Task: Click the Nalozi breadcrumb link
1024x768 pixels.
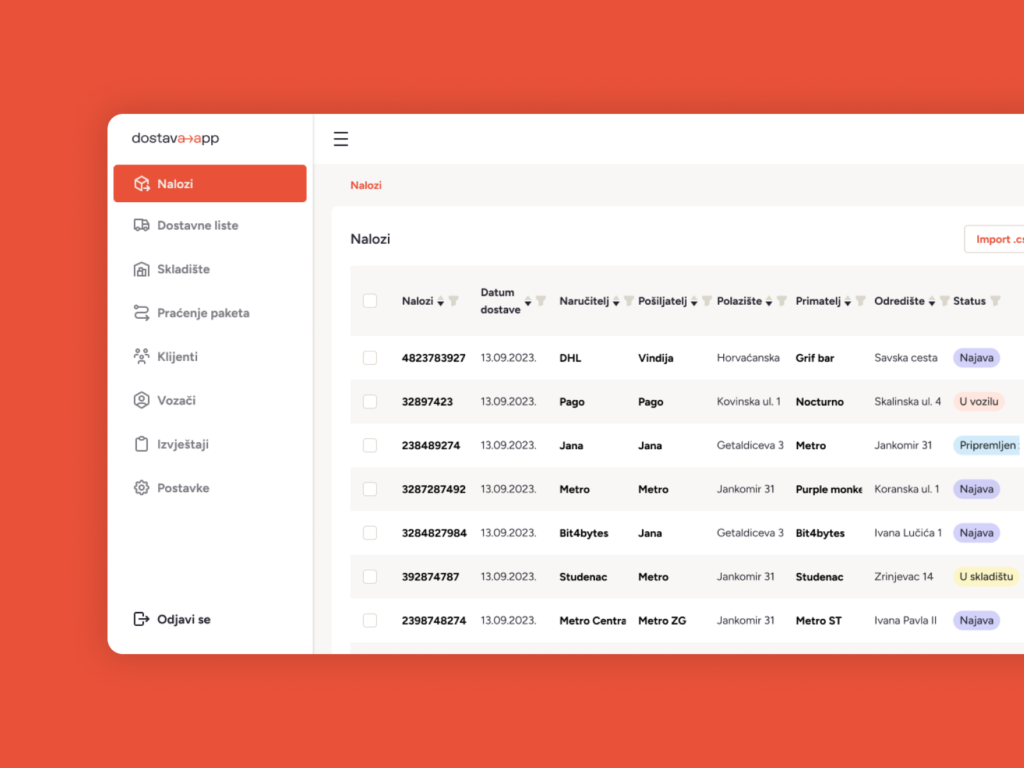Action: (366, 185)
